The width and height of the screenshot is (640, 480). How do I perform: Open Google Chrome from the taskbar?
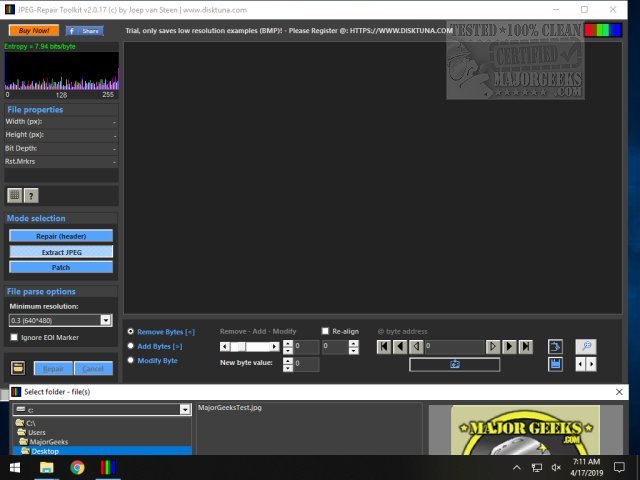tap(77, 467)
